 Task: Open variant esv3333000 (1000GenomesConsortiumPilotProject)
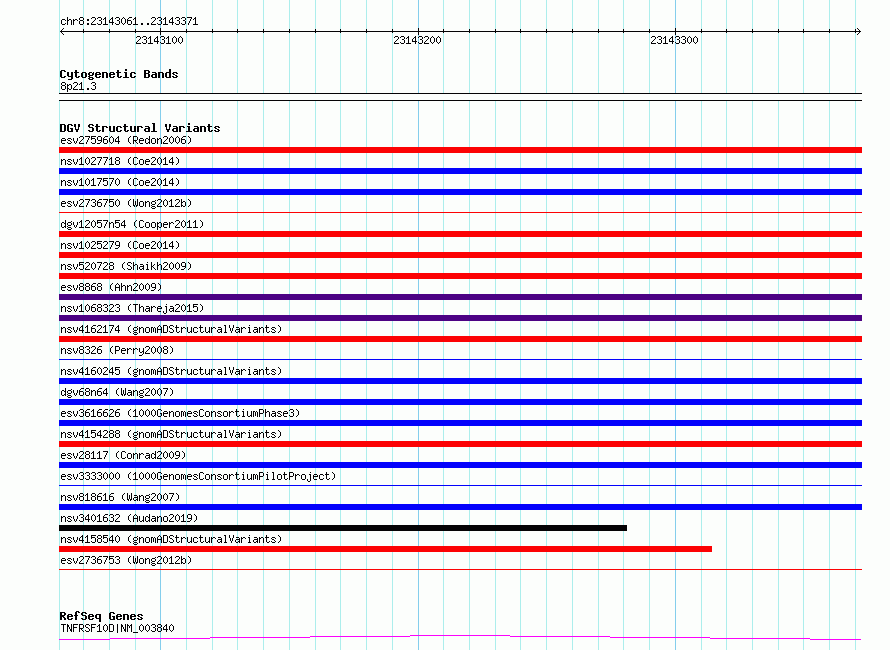tap(198, 476)
